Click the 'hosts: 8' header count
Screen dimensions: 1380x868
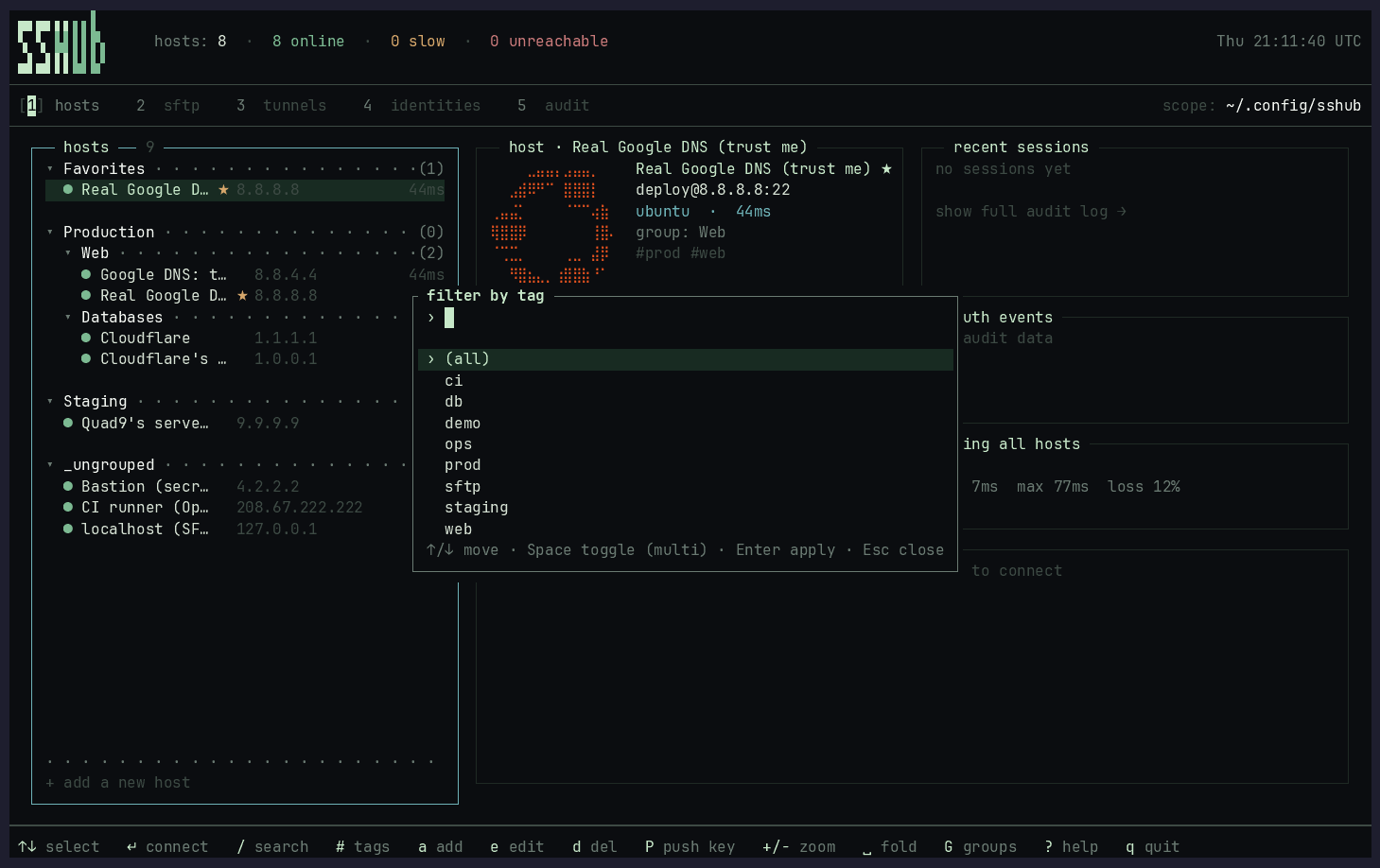coord(190,42)
